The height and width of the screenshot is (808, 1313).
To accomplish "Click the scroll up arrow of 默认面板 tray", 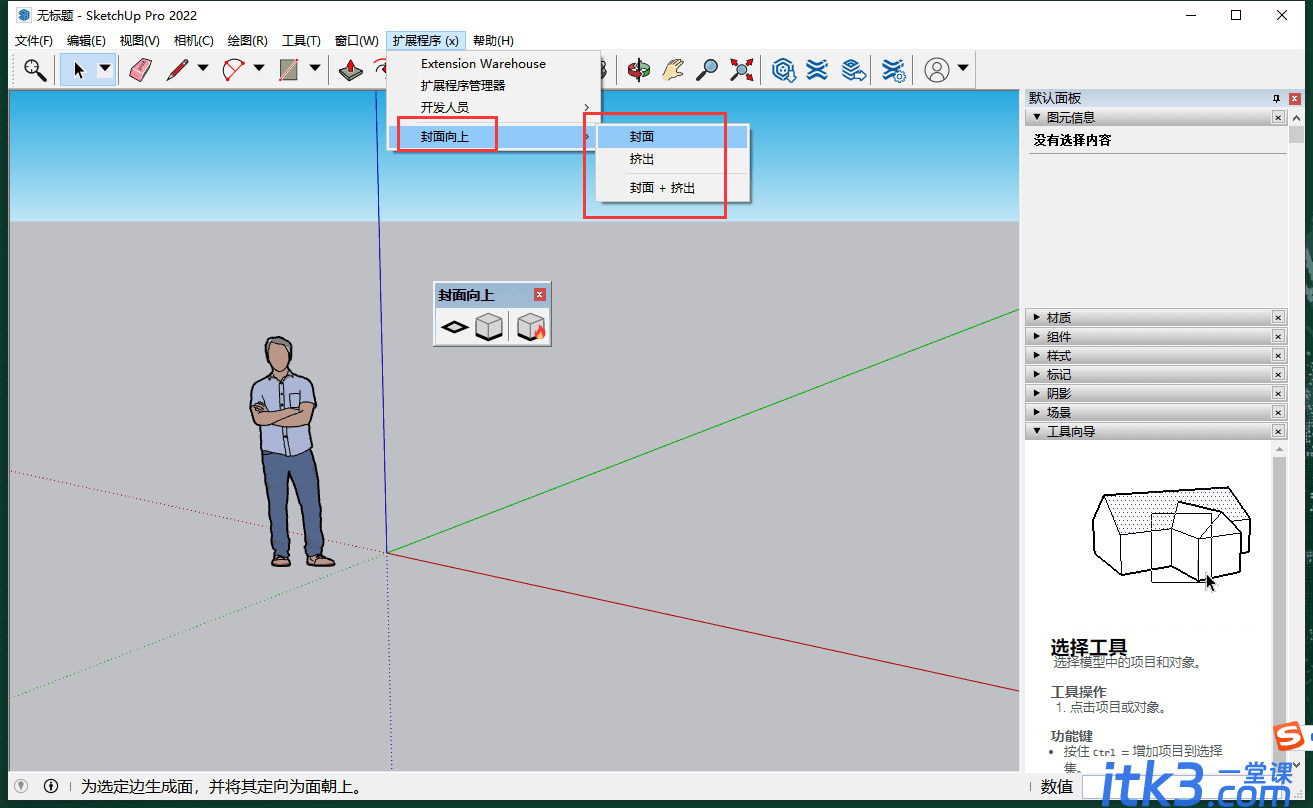I will [1296, 119].
